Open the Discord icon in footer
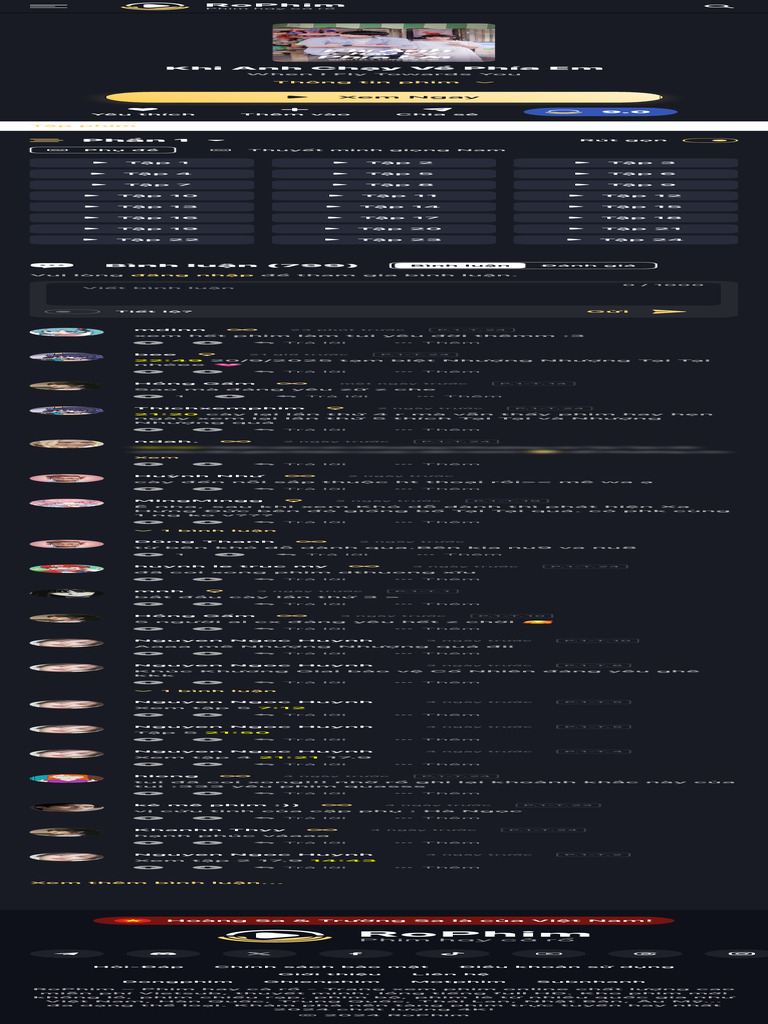 point(163,954)
